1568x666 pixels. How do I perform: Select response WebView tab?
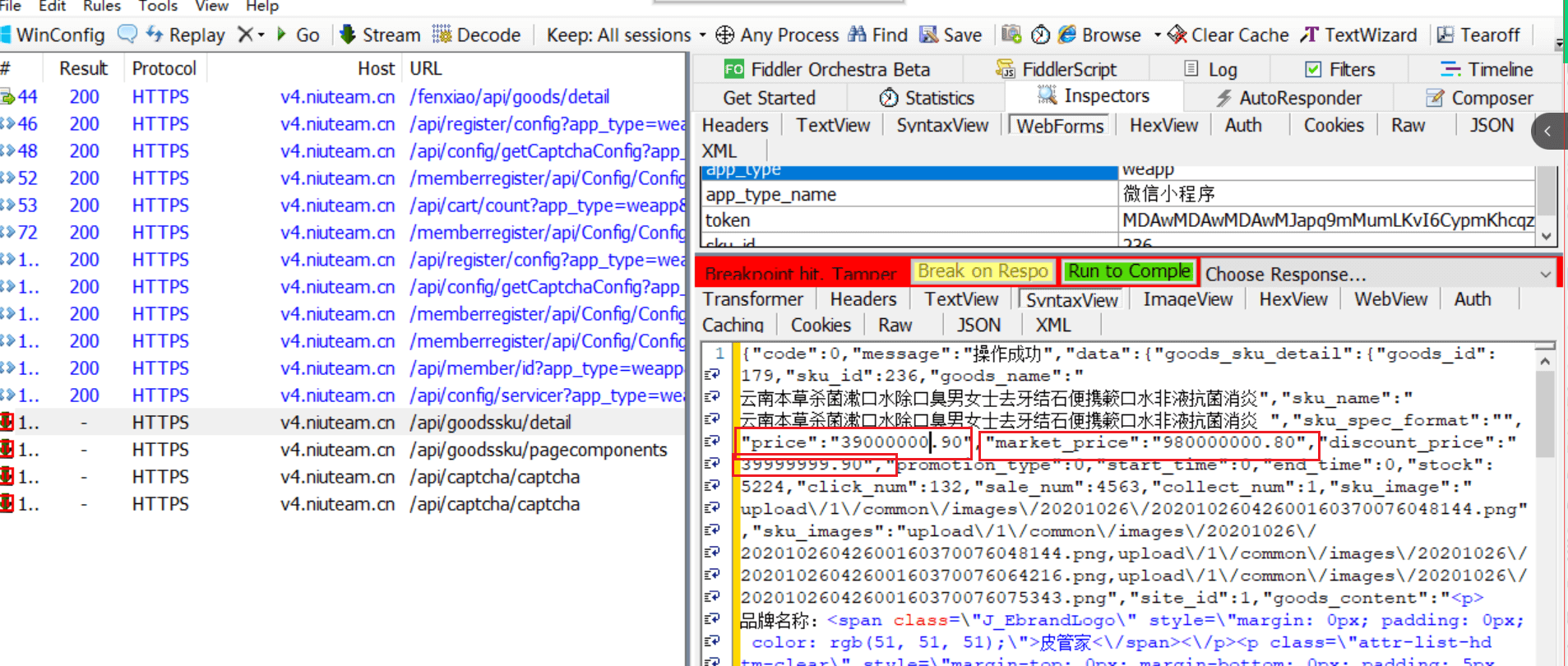point(1390,299)
